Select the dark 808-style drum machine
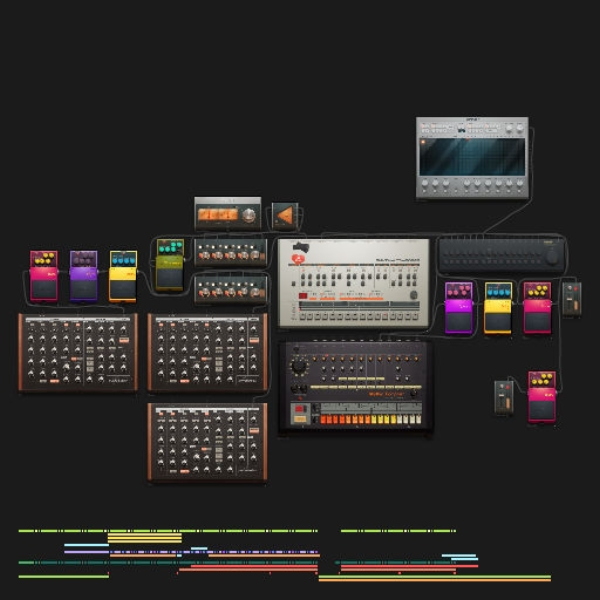The width and height of the screenshot is (600, 600). click(x=356, y=387)
